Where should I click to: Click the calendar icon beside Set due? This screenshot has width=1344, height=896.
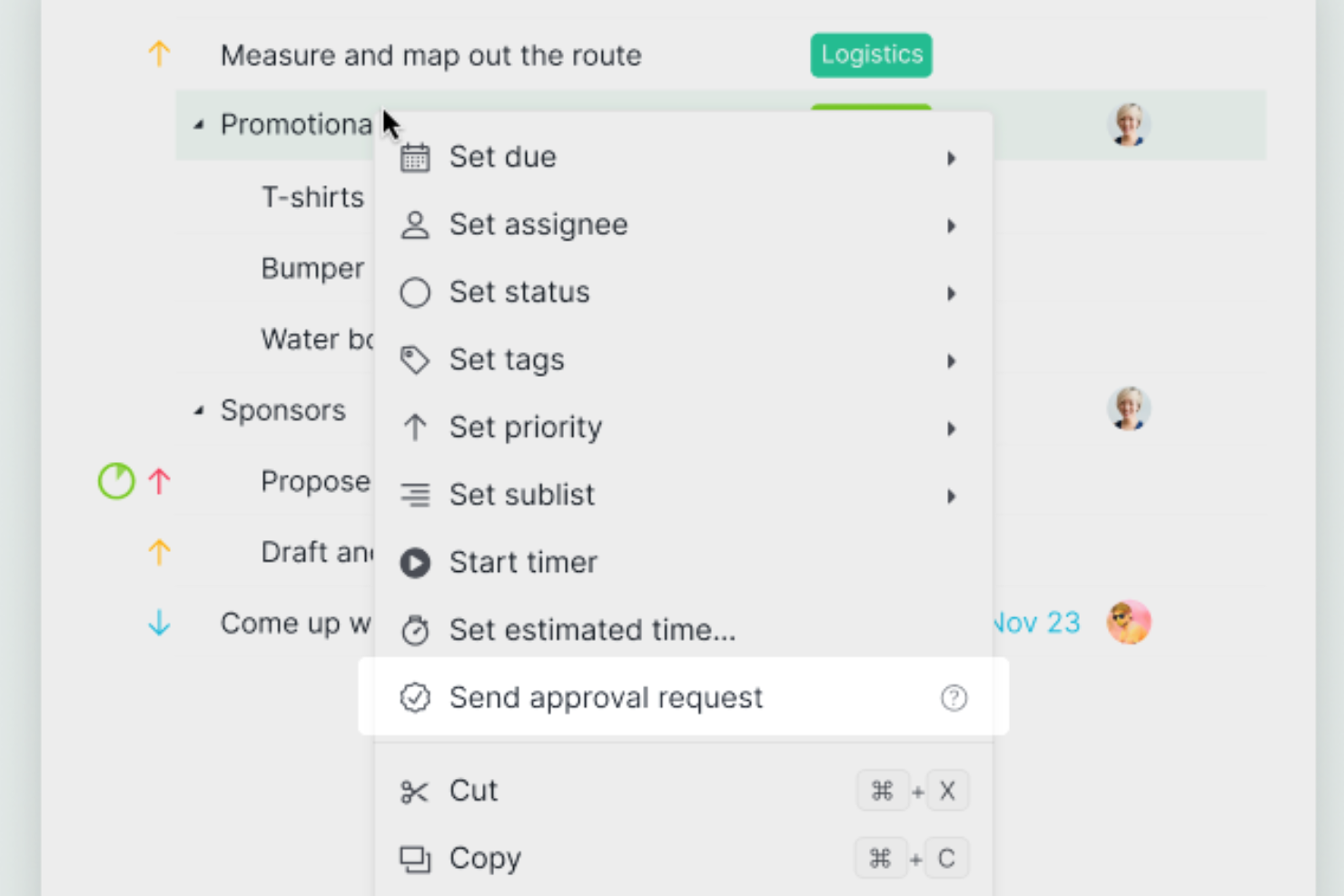(415, 157)
